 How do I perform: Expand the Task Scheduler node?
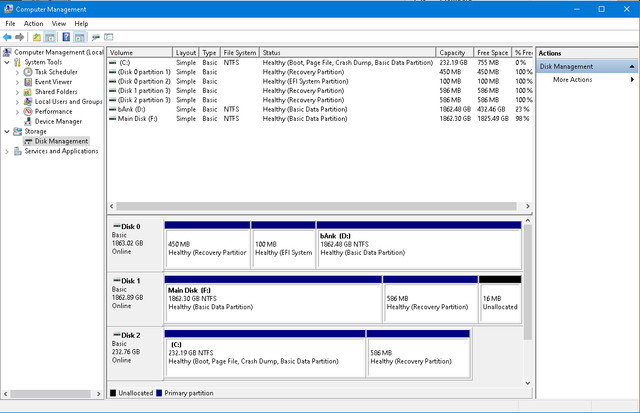(x=17, y=72)
